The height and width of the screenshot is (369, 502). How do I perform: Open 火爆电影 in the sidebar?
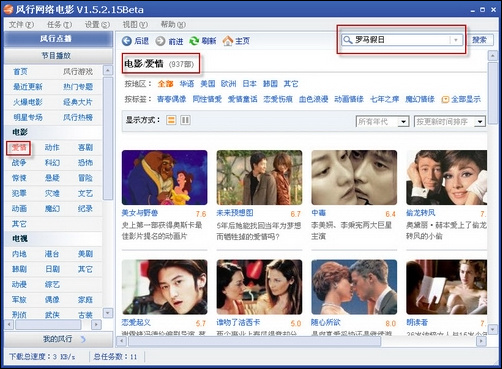click(28, 102)
